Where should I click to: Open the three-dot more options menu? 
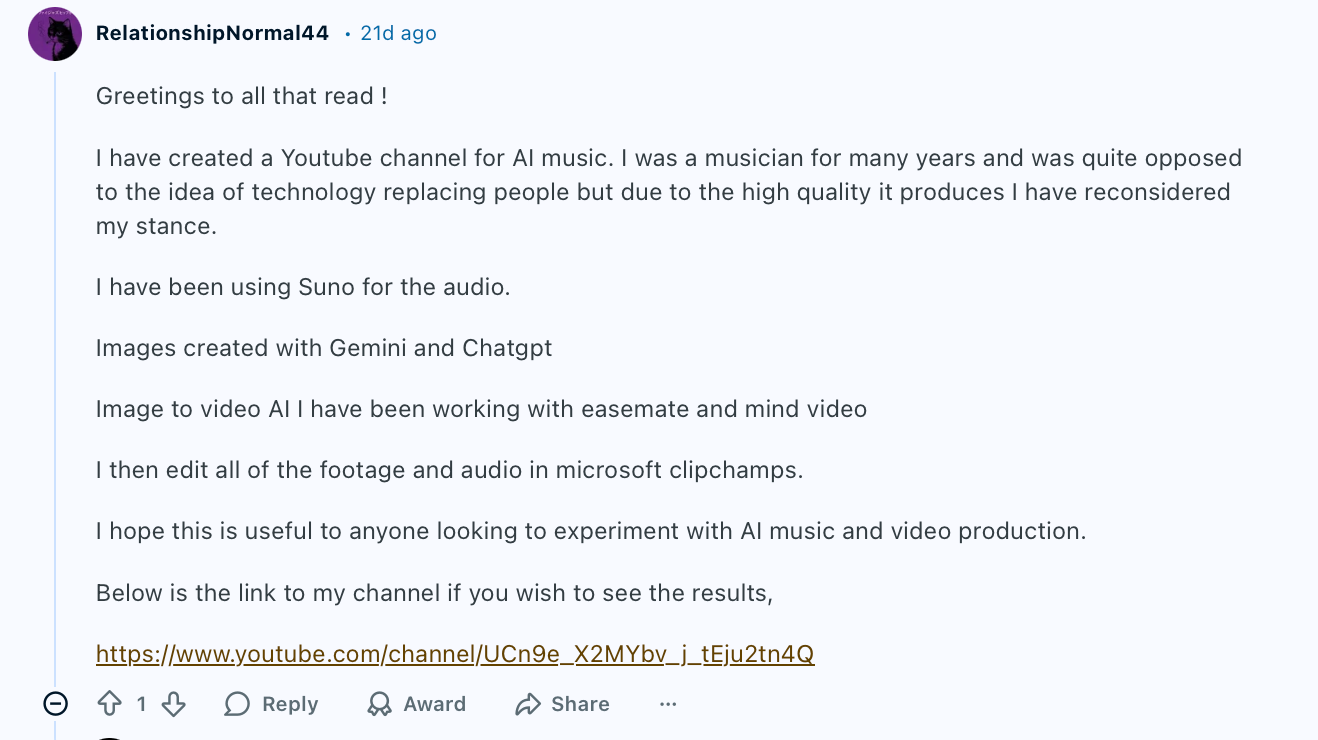pos(668,704)
